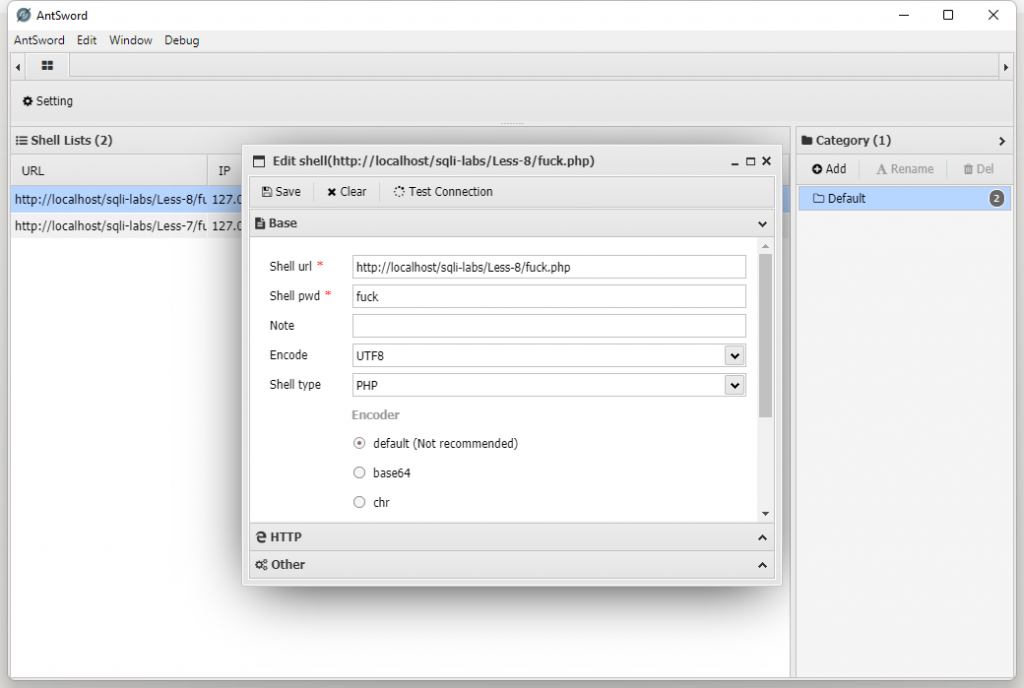1024x688 pixels.
Task: Choose the chr encoder radio button
Action: point(360,503)
